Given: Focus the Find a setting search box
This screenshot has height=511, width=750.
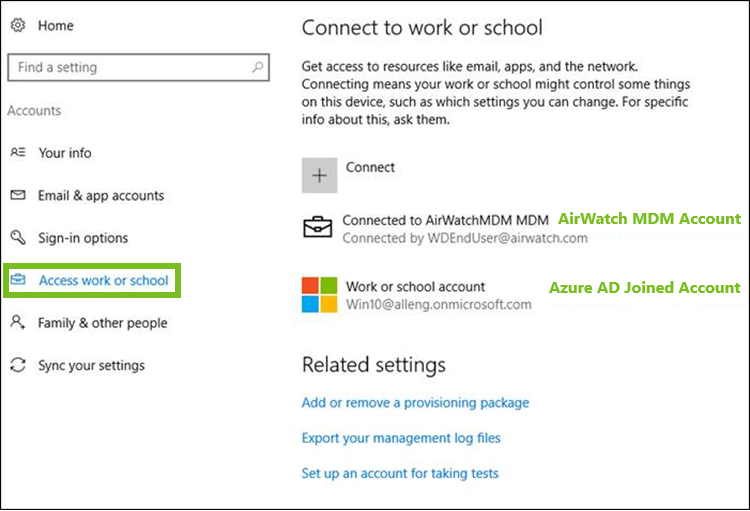Looking at the screenshot, I should tap(138, 67).
